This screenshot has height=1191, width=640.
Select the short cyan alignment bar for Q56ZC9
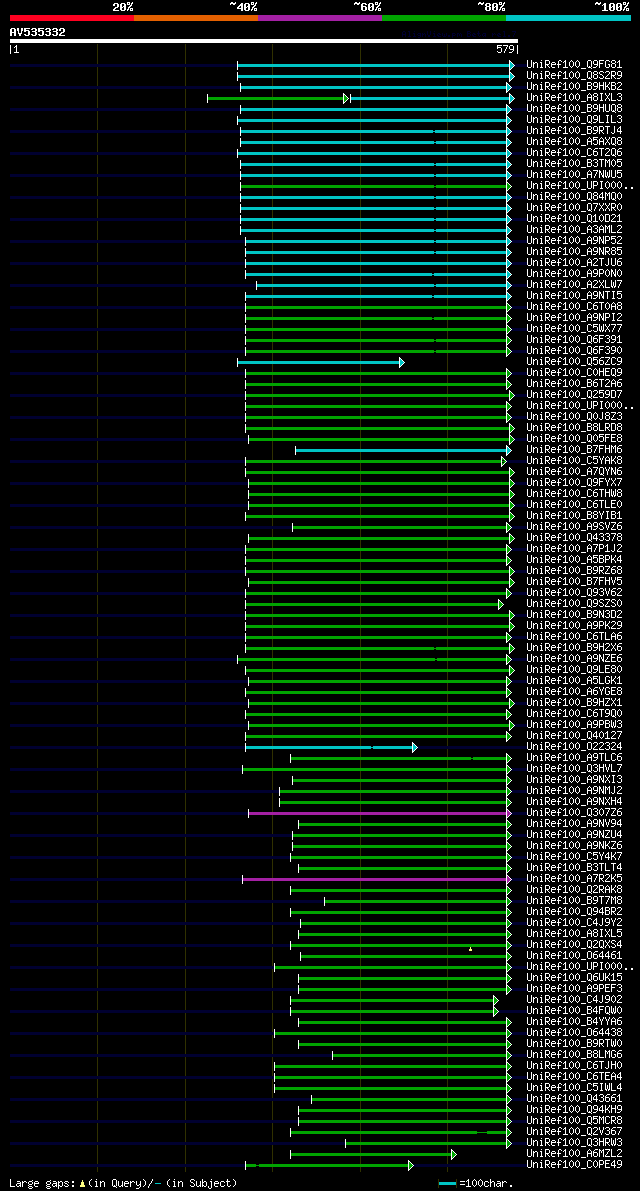(320, 362)
